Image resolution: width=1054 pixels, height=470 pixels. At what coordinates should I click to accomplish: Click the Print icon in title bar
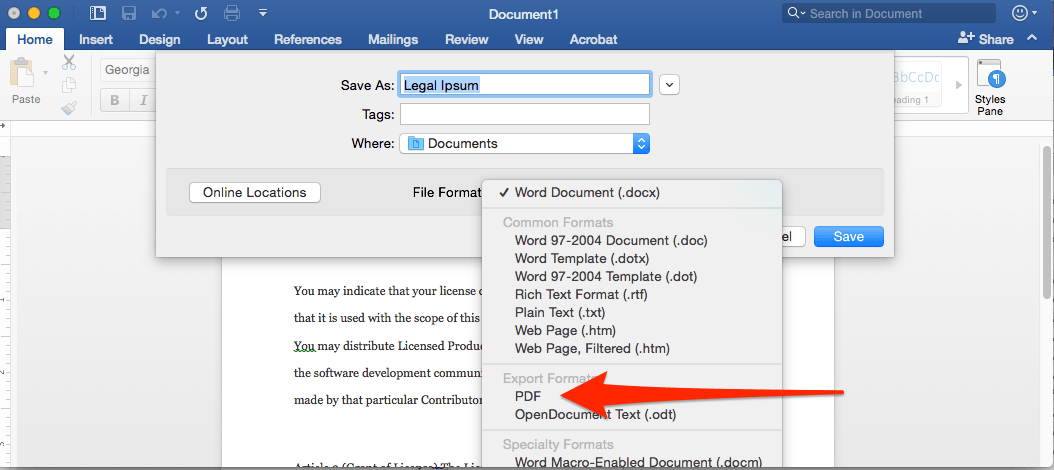click(232, 13)
